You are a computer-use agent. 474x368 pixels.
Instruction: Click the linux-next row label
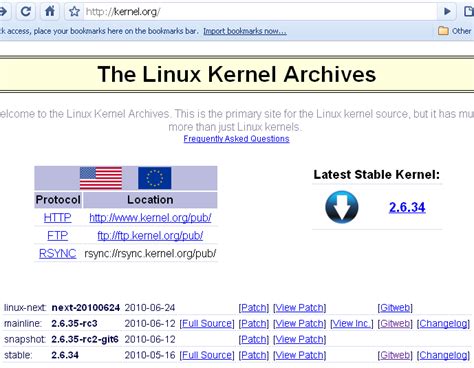[x=25, y=308]
